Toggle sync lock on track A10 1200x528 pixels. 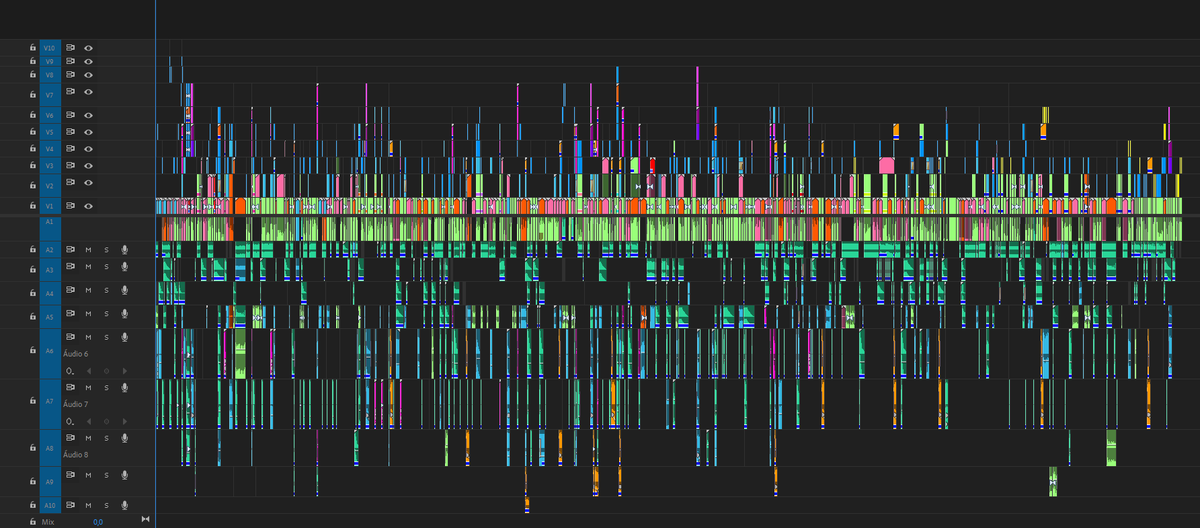tap(71, 505)
